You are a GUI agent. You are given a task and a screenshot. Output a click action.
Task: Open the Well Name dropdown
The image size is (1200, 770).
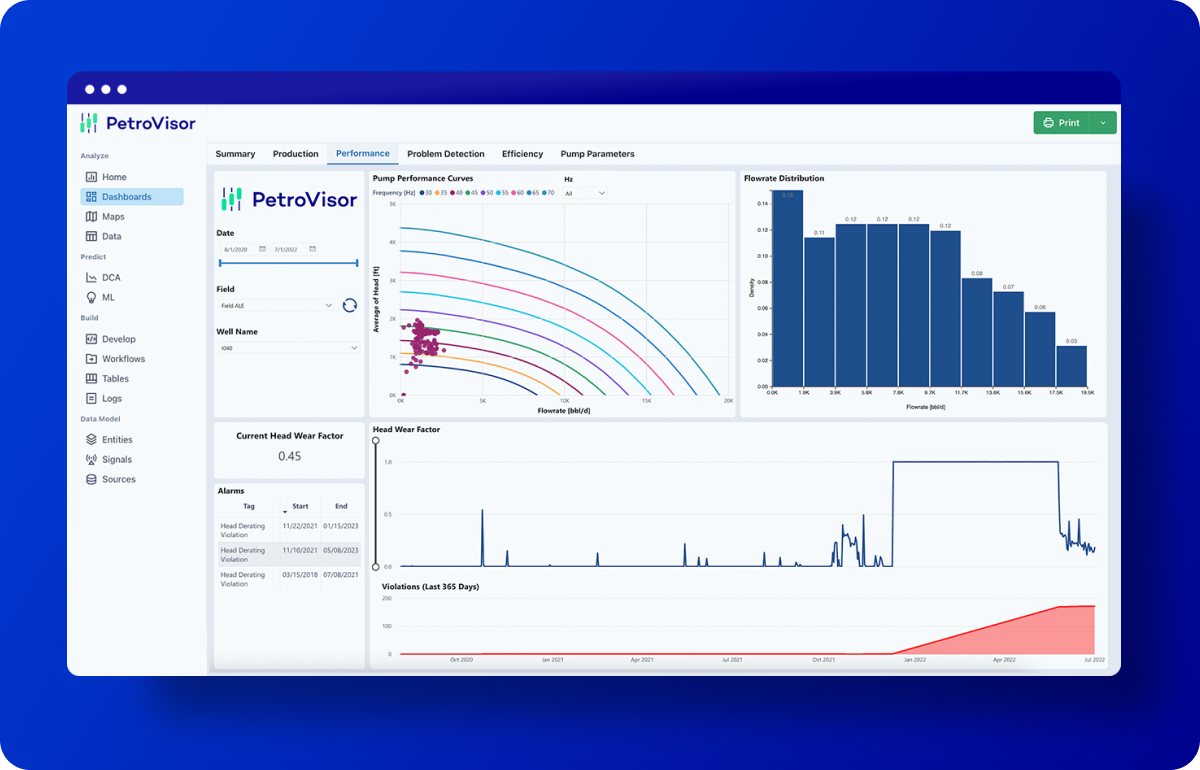coord(288,348)
